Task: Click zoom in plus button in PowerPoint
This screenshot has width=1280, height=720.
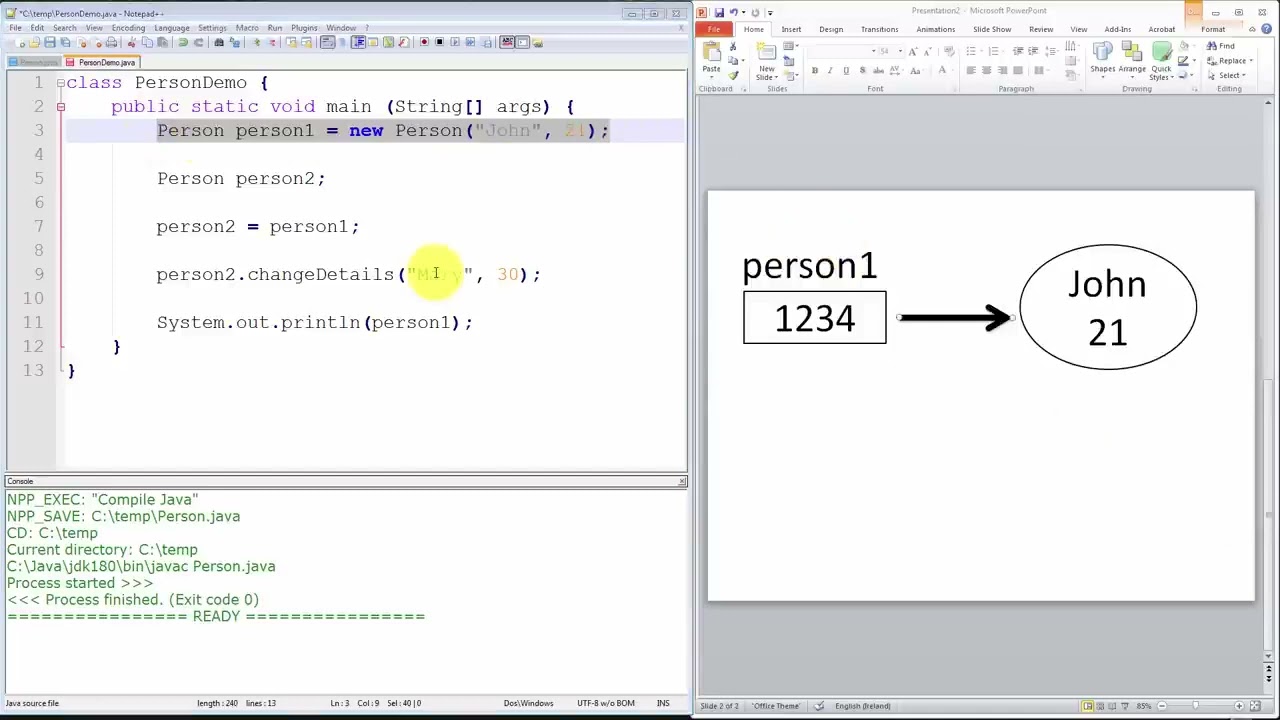Action: click(x=1239, y=706)
